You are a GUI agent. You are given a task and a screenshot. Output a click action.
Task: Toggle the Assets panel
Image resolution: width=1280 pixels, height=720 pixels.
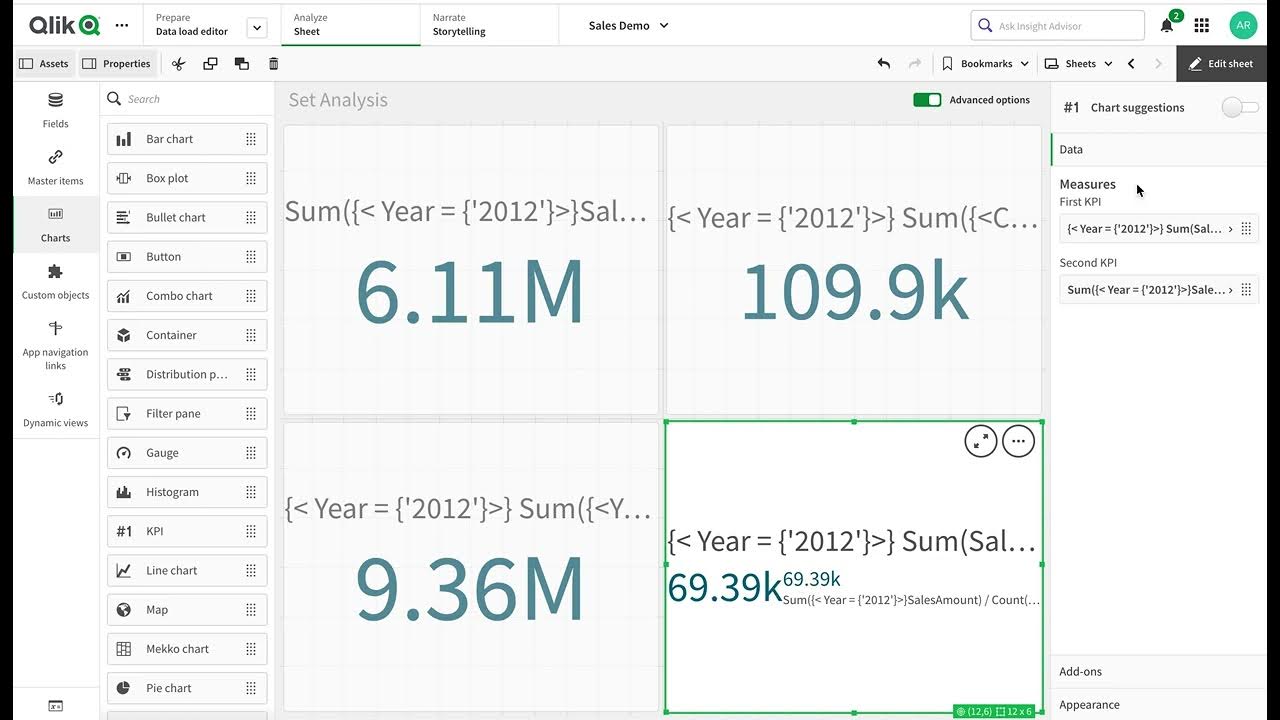44,63
